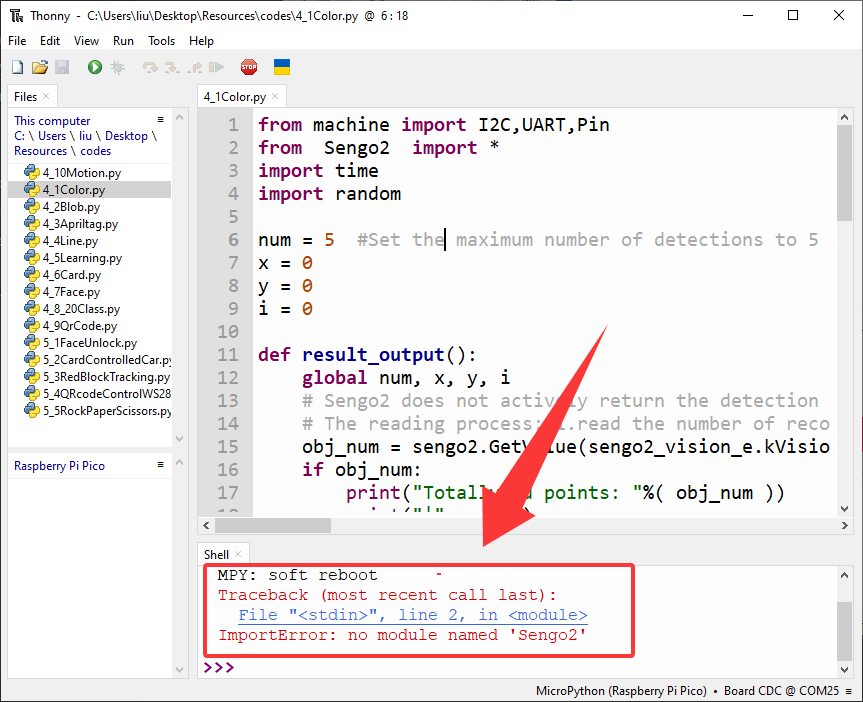This screenshot has width=863, height=702.
Task: Navigate to Desktop folder in breadcrumb
Action: pyautogui.click(x=127, y=136)
